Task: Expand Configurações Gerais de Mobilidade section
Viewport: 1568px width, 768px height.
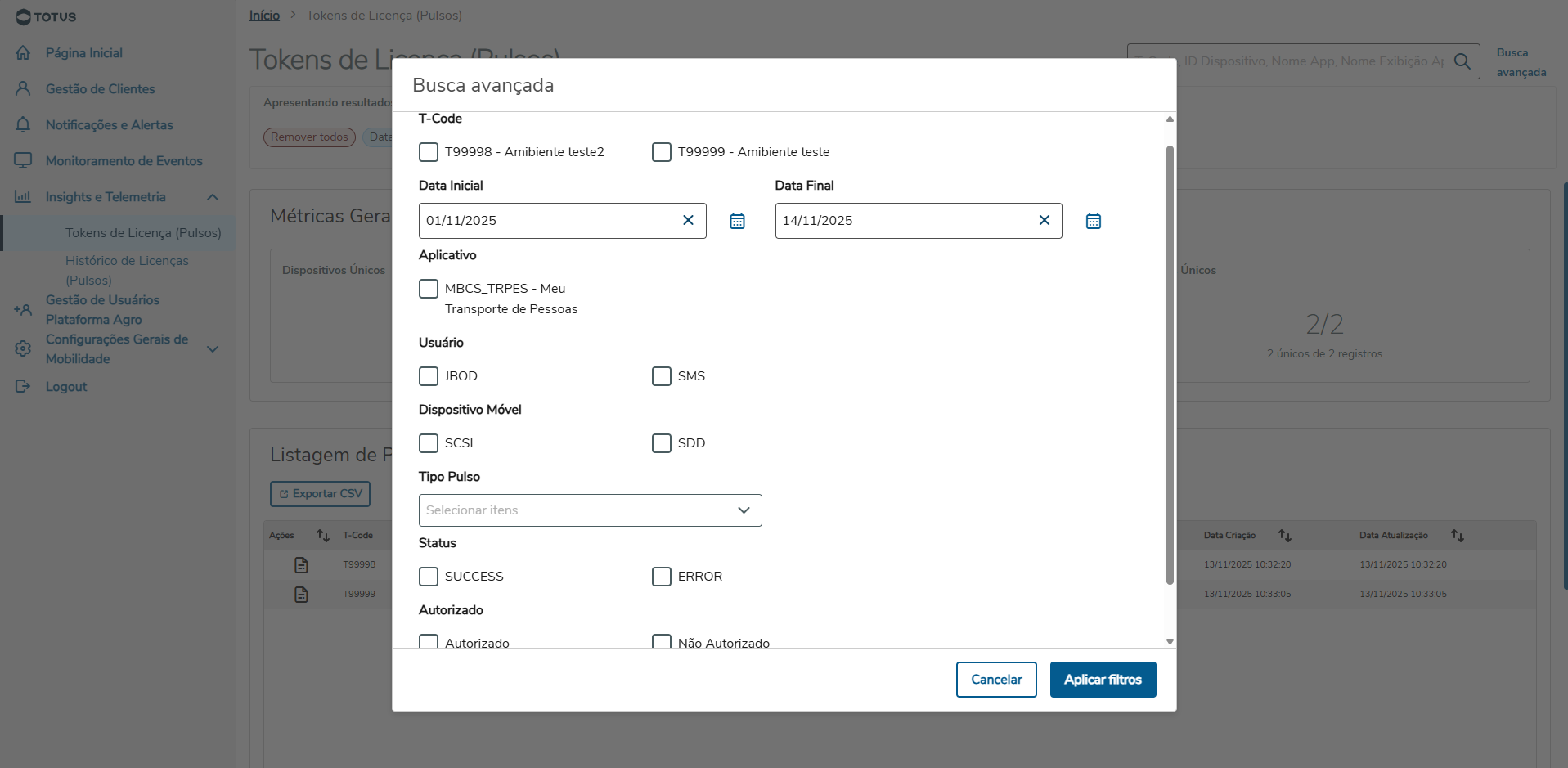Action: pyautogui.click(x=213, y=349)
